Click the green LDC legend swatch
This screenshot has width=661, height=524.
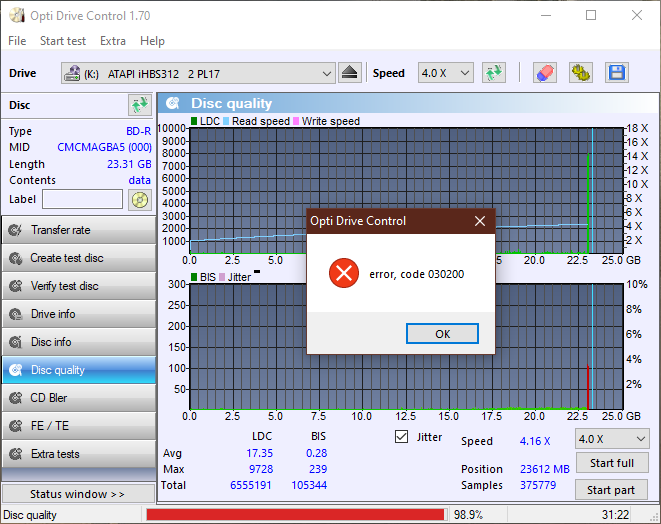click(194, 121)
